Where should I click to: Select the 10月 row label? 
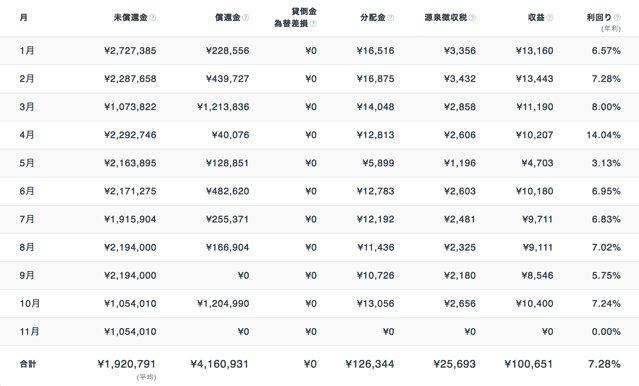pyautogui.click(x=30, y=304)
